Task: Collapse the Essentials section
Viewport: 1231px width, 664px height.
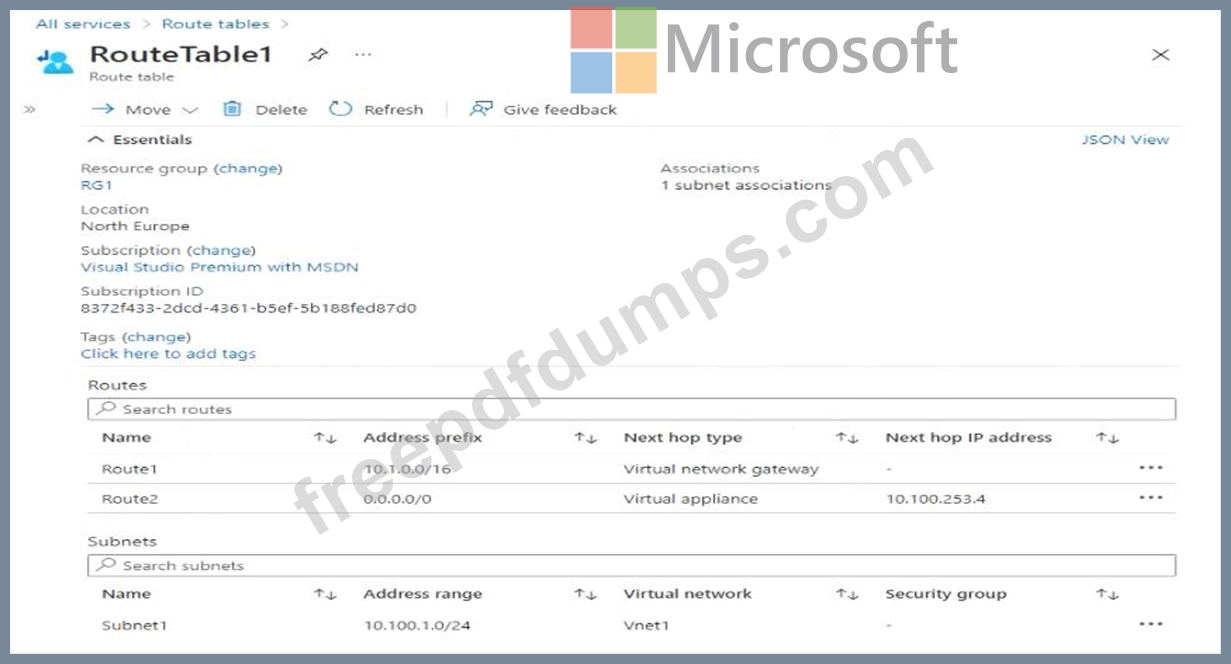Action: 97,140
